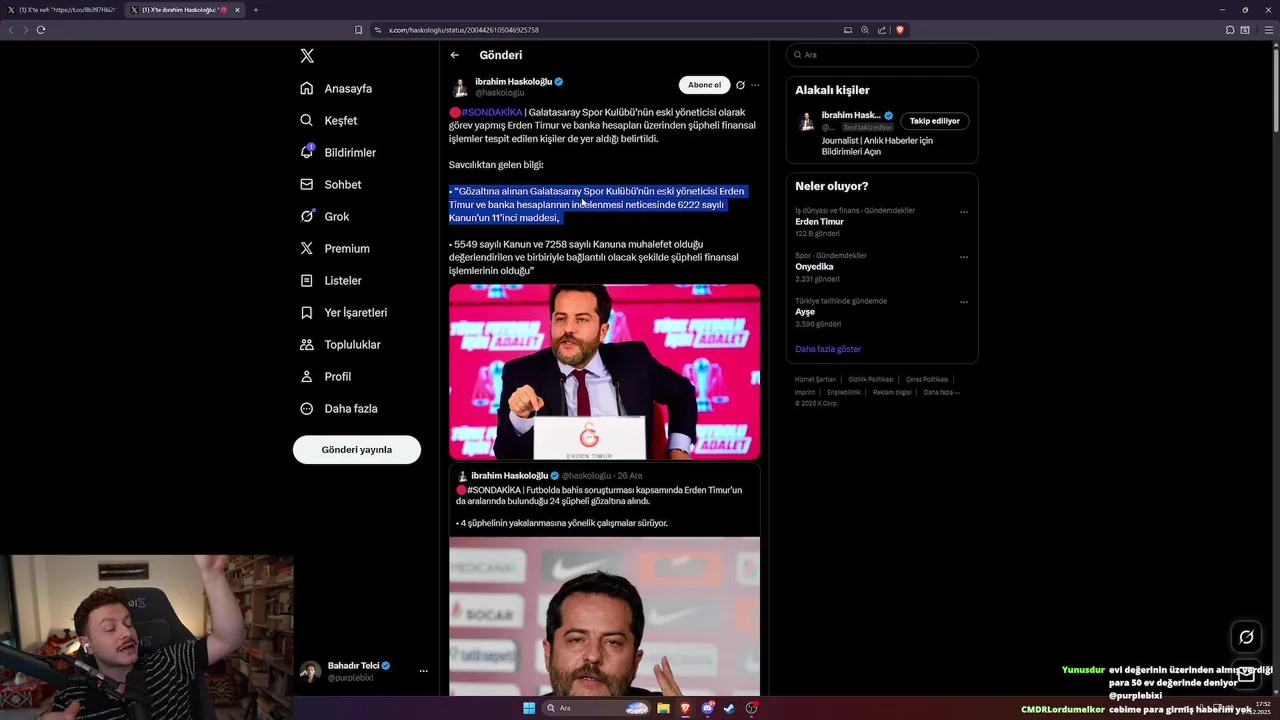
Task: Open Discord from the taskbar
Action: (707, 708)
